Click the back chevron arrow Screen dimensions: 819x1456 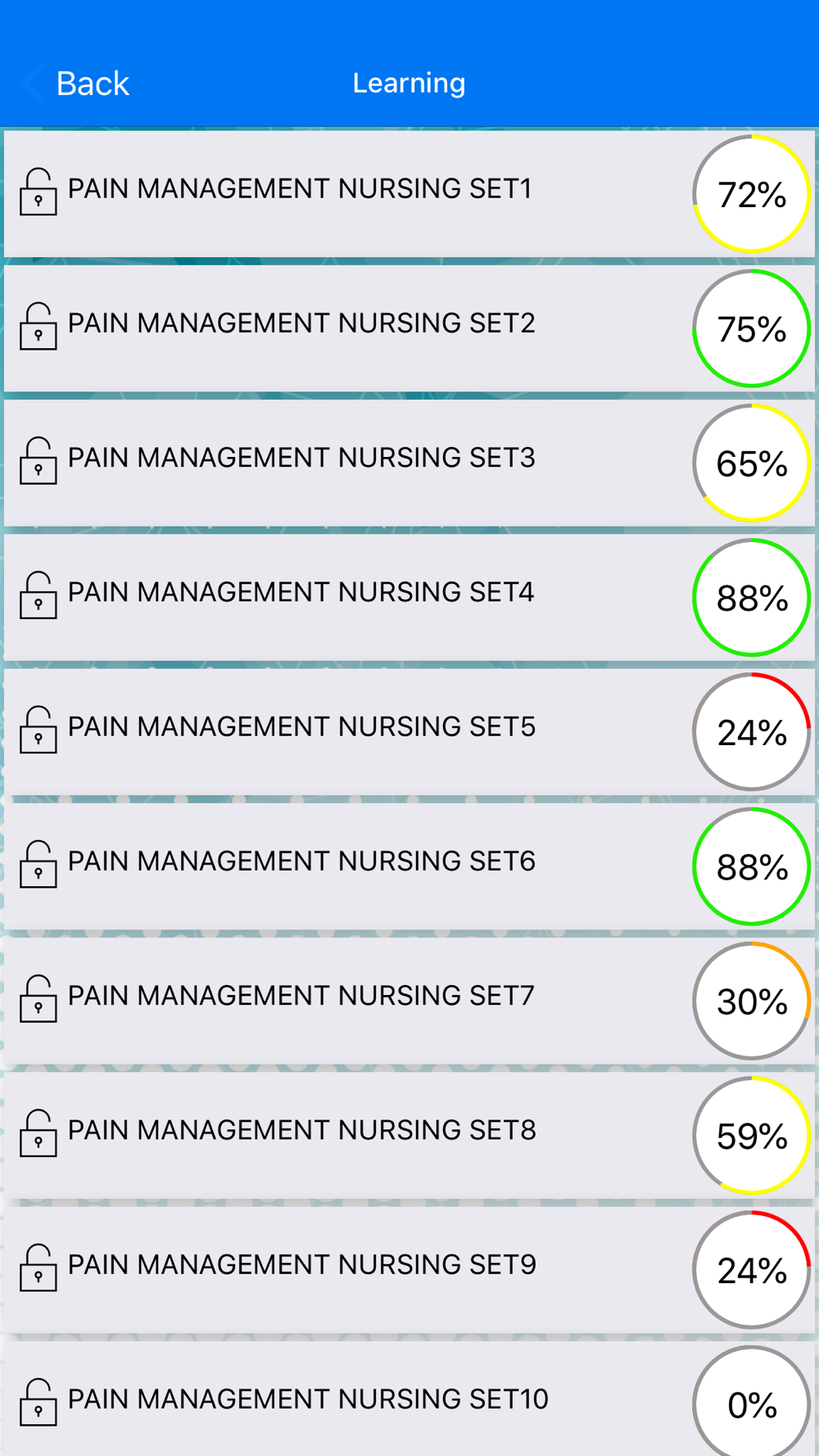[x=33, y=83]
